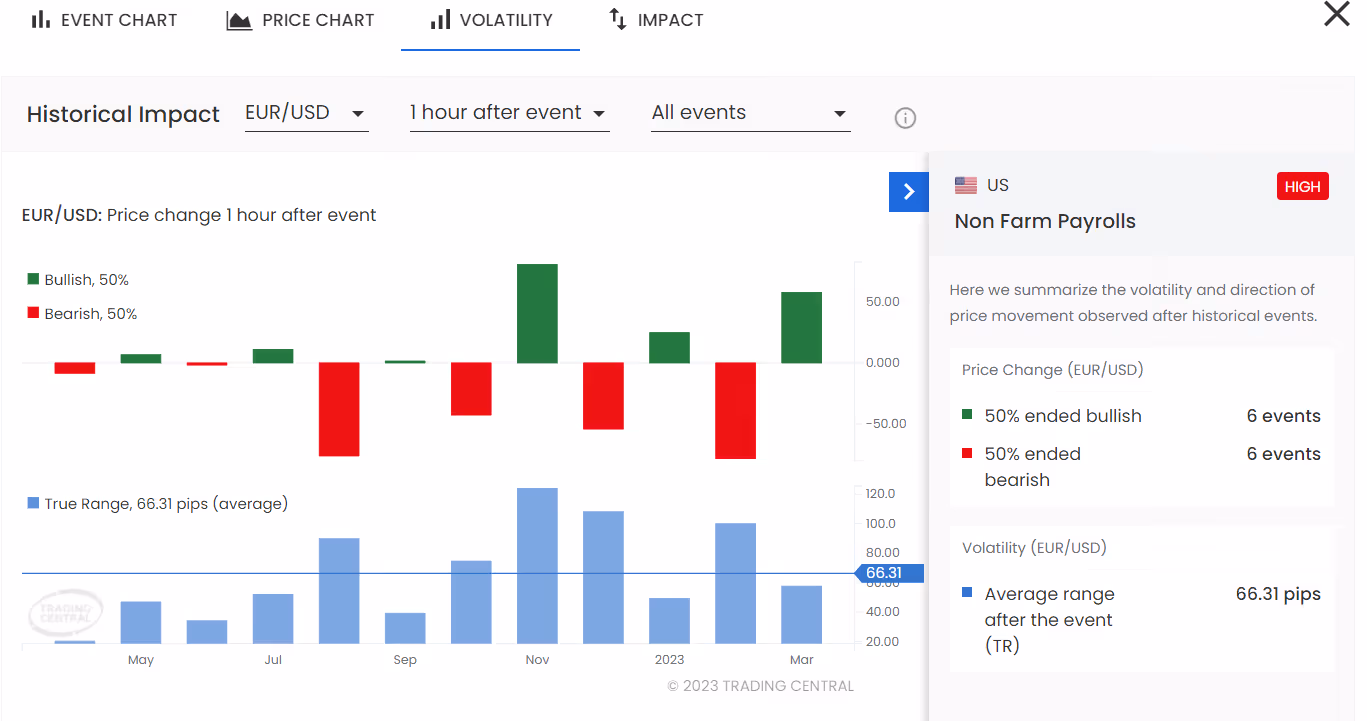Click the red HIGH impact badge

[x=1302, y=186]
